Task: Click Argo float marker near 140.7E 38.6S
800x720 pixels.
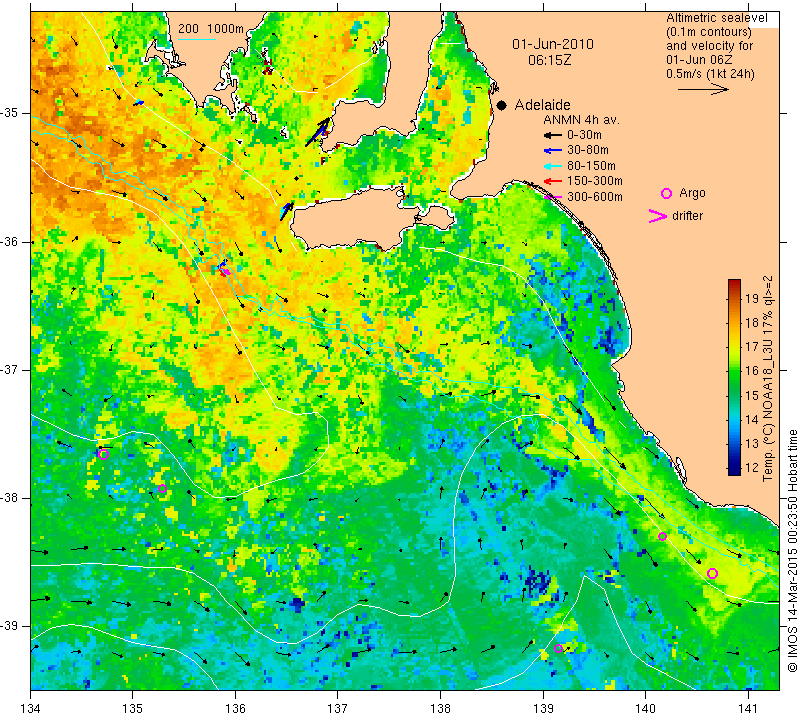Action: click(x=712, y=573)
